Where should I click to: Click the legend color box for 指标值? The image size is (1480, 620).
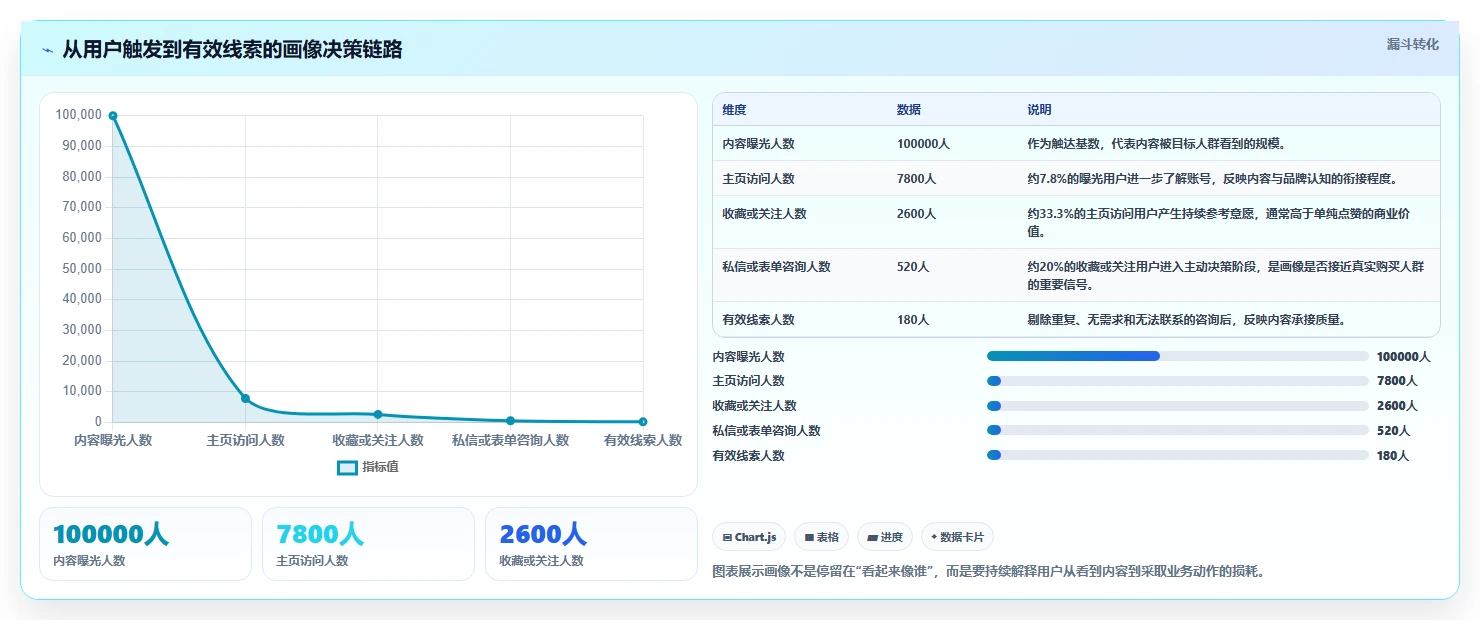(x=347, y=467)
